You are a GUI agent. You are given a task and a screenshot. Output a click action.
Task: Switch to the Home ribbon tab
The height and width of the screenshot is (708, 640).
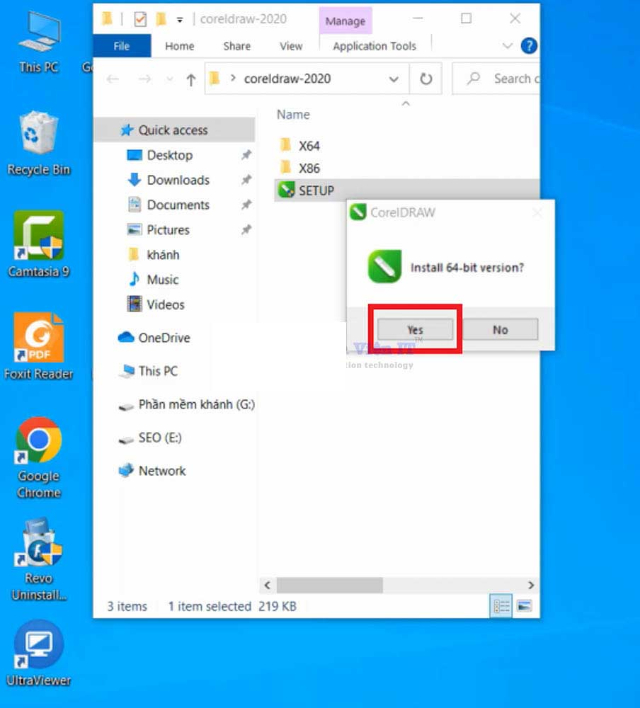pyautogui.click(x=179, y=46)
